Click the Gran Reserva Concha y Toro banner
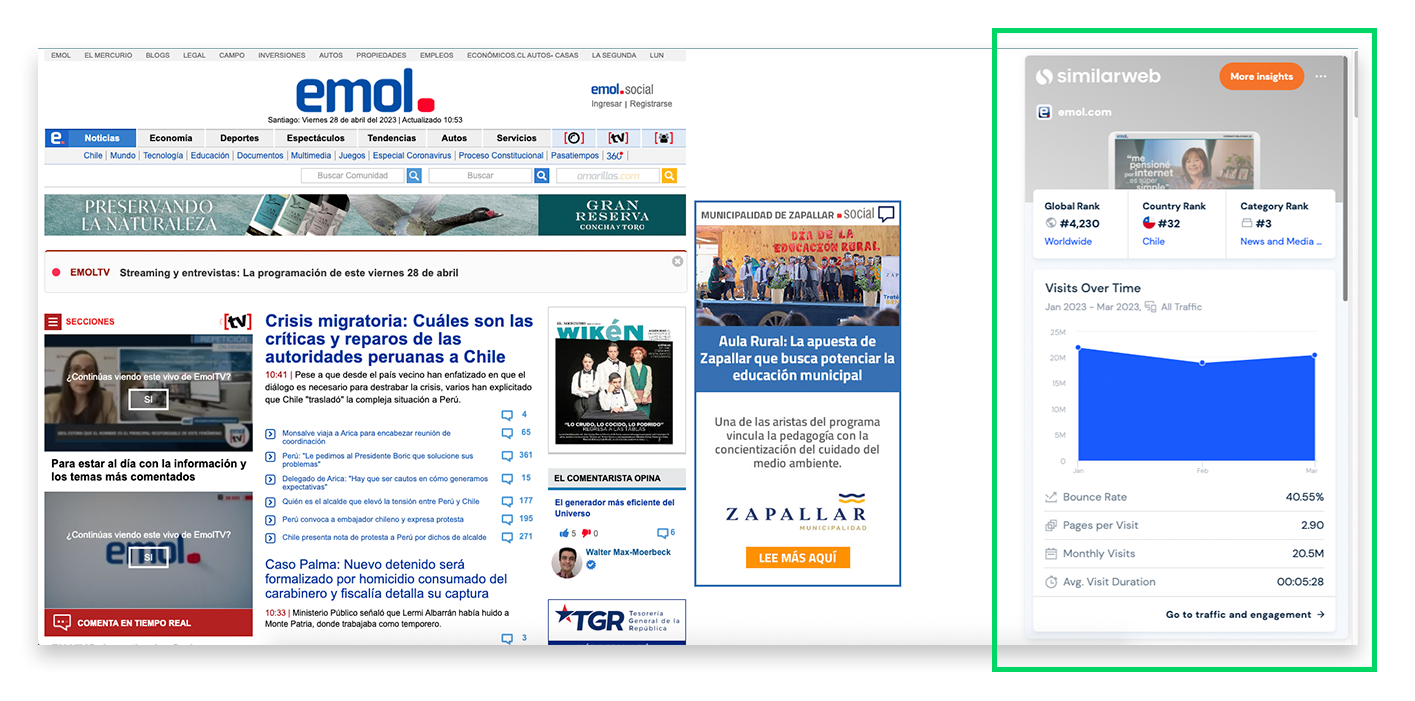The image size is (1415, 701). [x=365, y=215]
